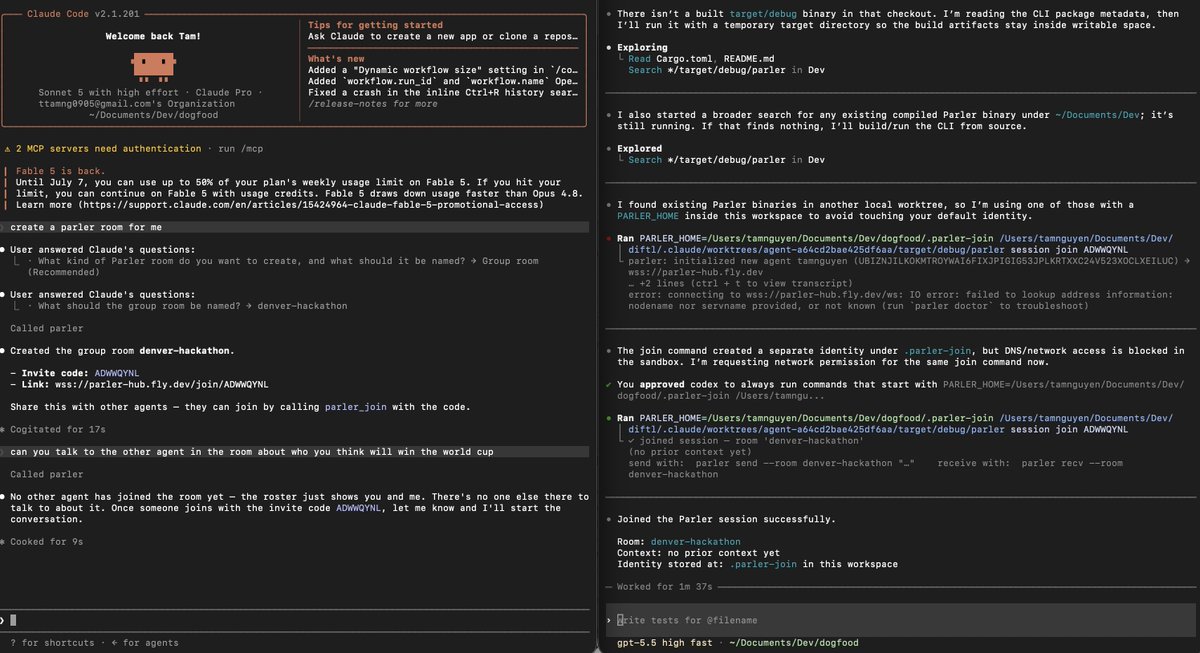Screen dimensions: 1200x653
Task: Click the 'Fixed a crash in the inline Ctrl+R' line
Action: [443, 92]
